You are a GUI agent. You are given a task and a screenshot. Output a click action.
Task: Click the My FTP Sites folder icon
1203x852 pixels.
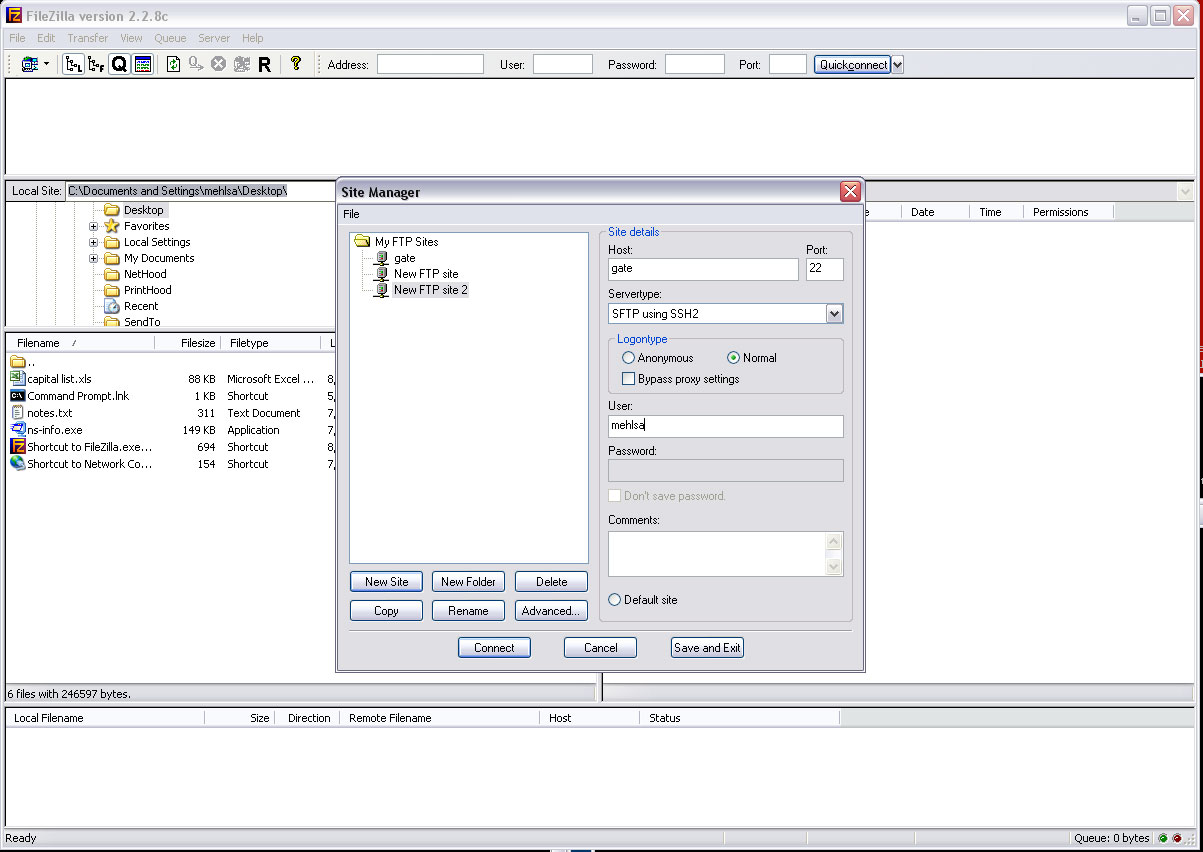(x=362, y=241)
